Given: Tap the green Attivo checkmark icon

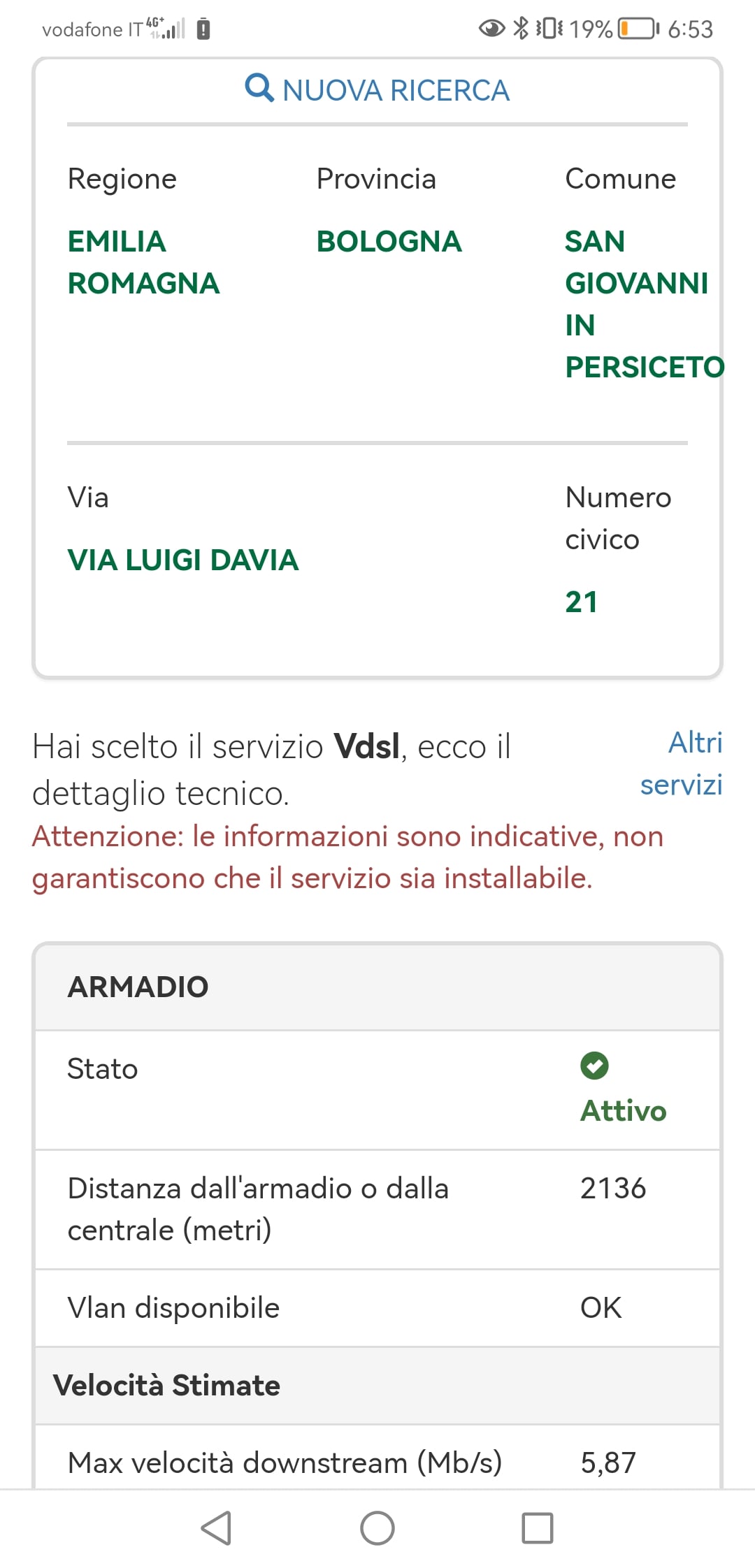Looking at the screenshot, I should tap(594, 1066).
